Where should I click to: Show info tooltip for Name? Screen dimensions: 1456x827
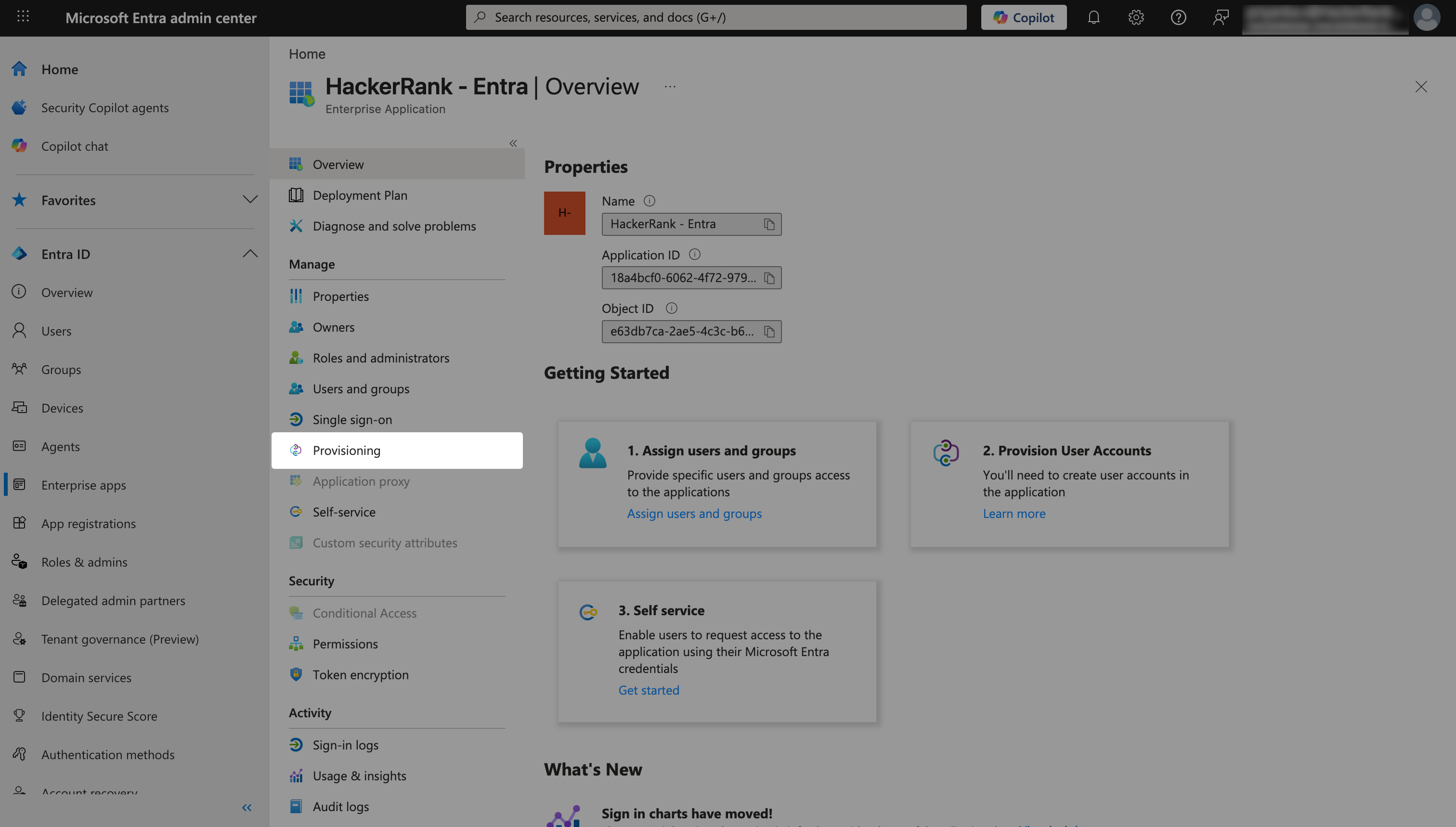pyautogui.click(x=650, y=201)
